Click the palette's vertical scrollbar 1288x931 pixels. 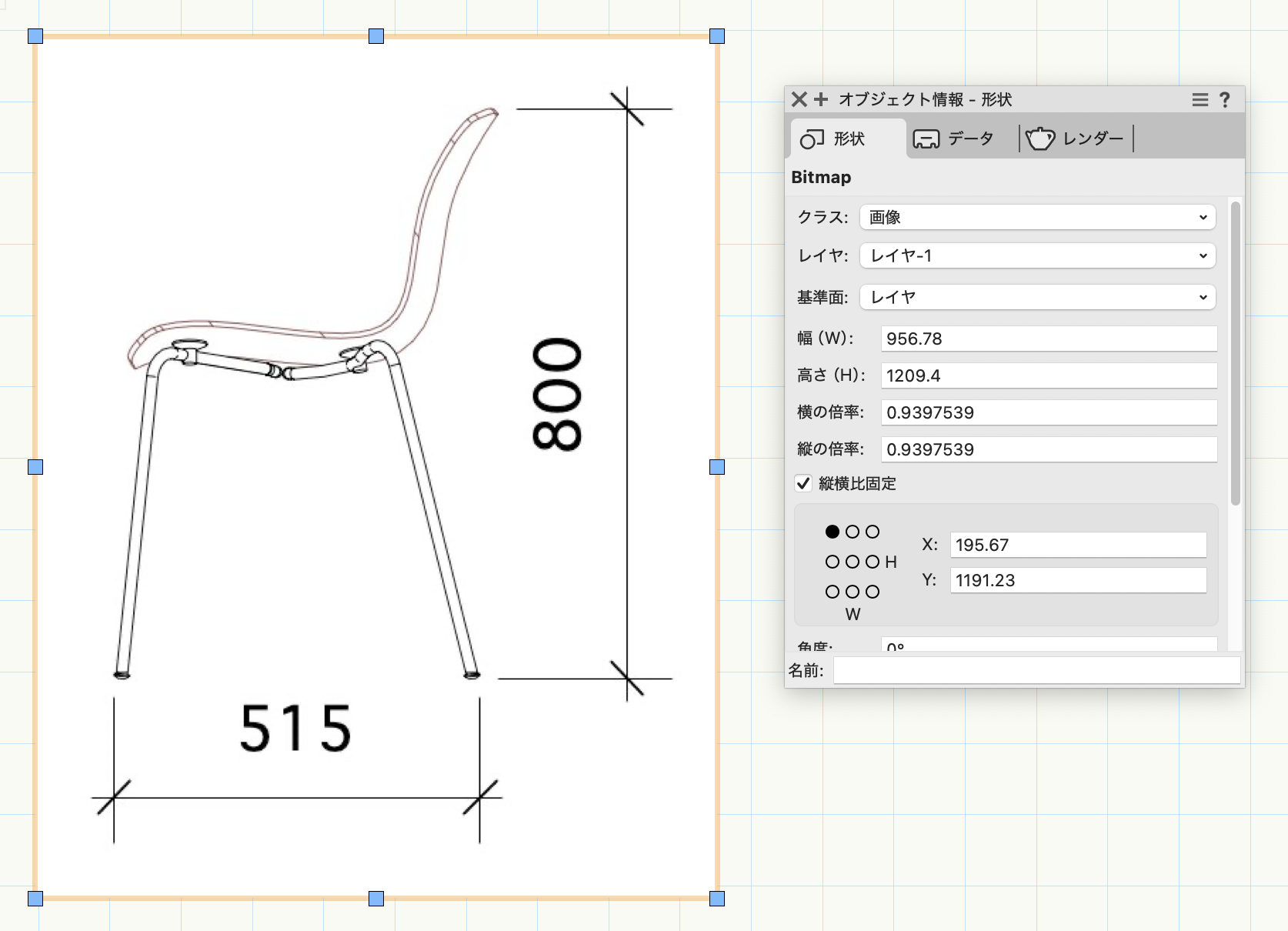1235,354
